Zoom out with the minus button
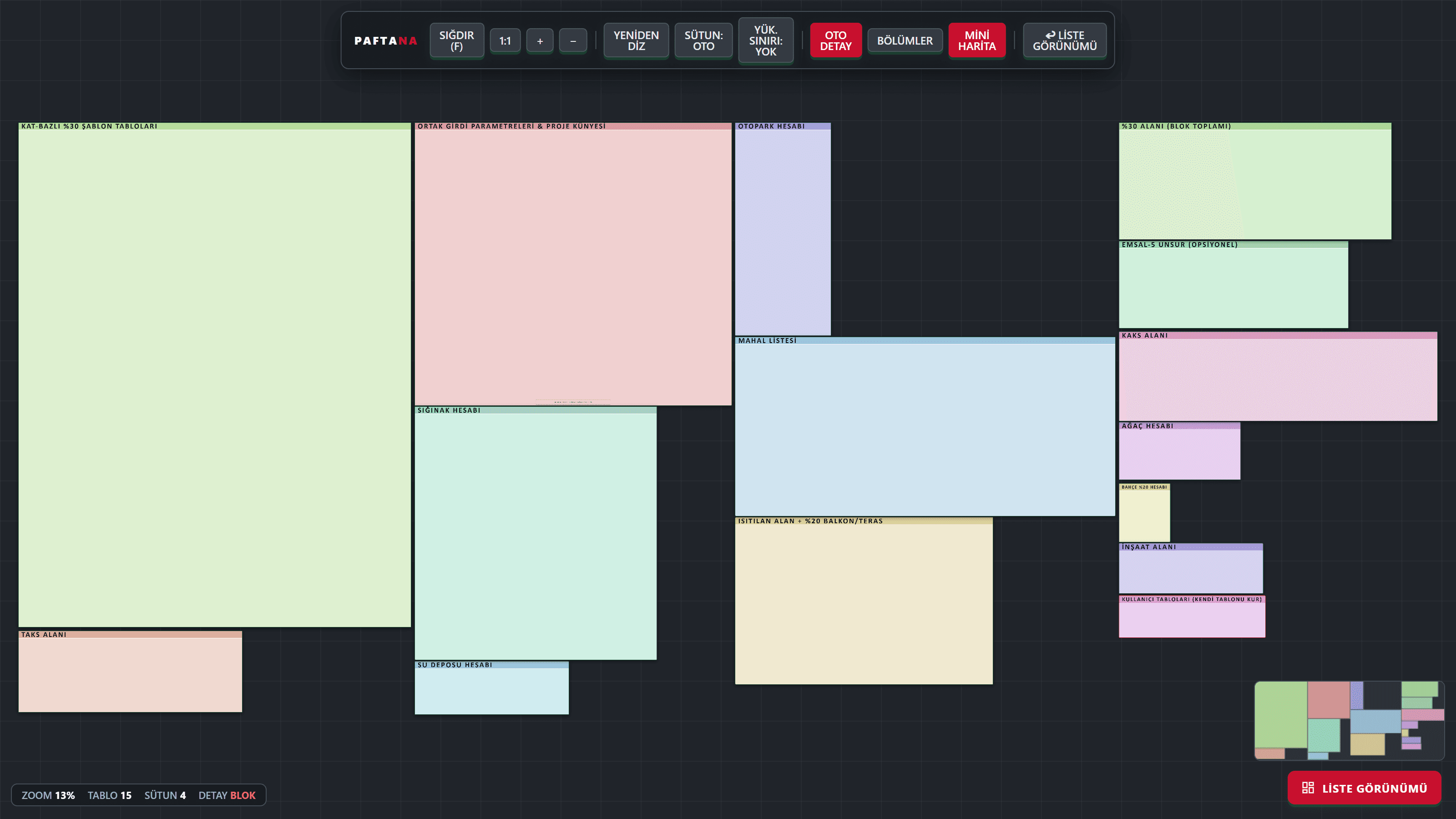 (x=573, y=40)
